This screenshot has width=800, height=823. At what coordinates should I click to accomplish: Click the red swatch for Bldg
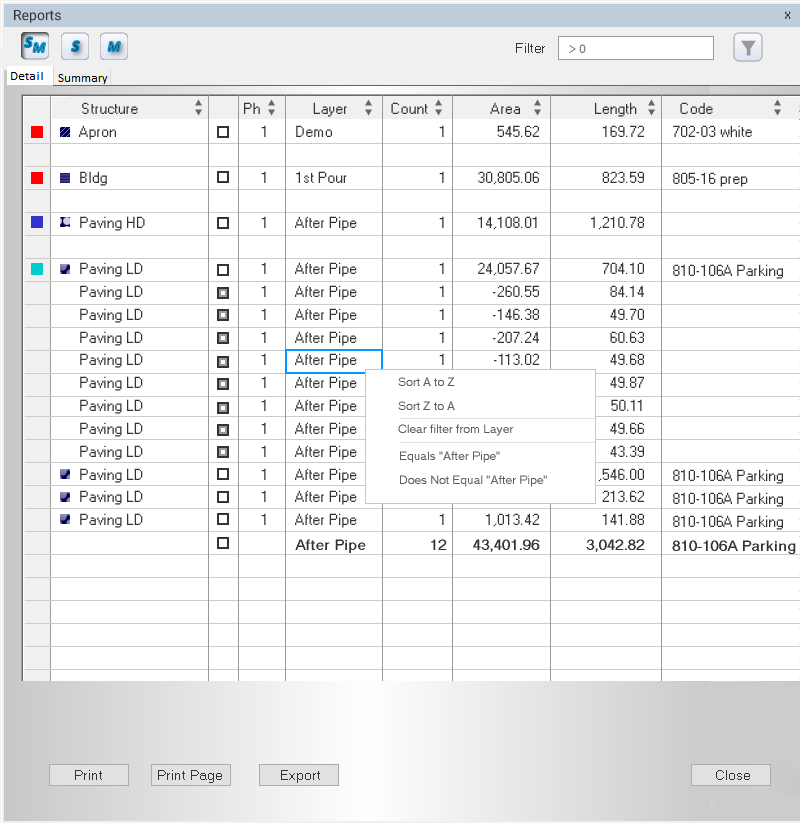37,178
